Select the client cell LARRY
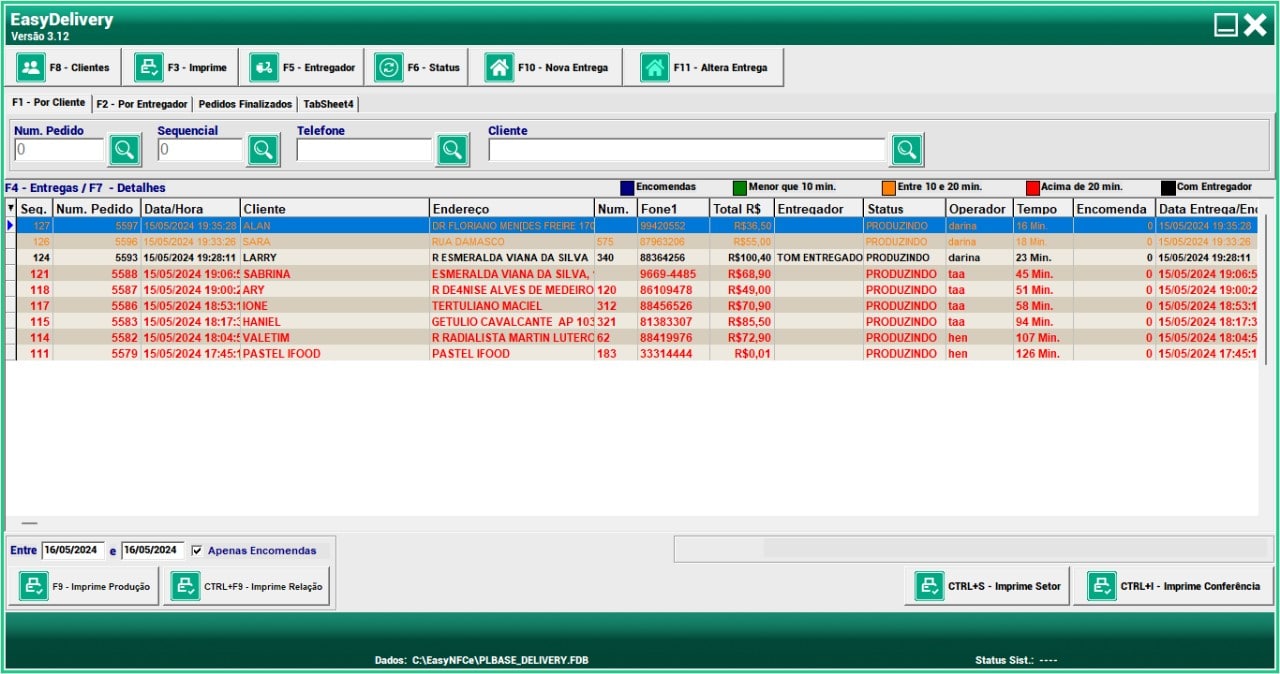The width and height of the screenshot is (1280, 674). (334, 257)
